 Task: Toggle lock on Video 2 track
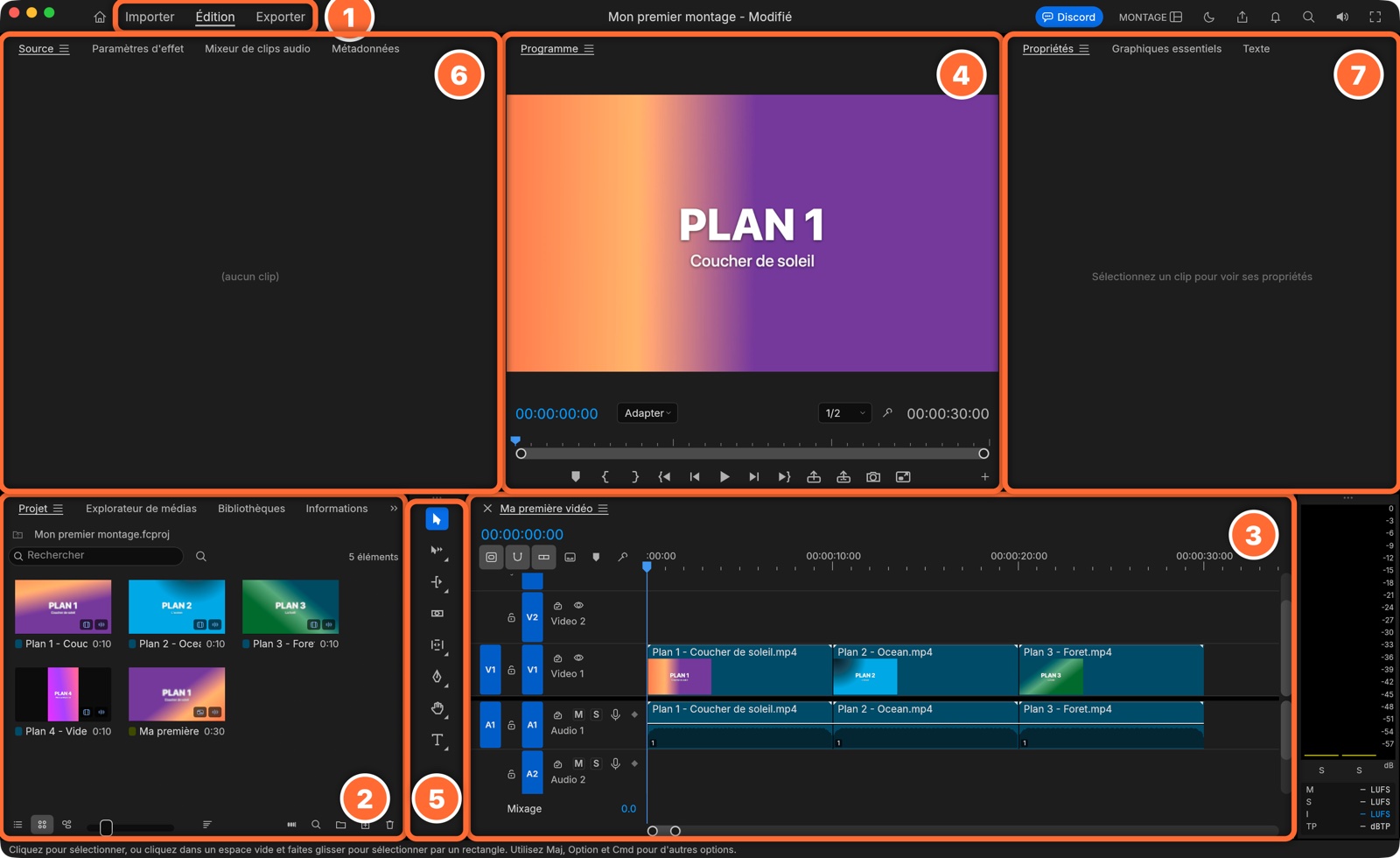point(511,617)
